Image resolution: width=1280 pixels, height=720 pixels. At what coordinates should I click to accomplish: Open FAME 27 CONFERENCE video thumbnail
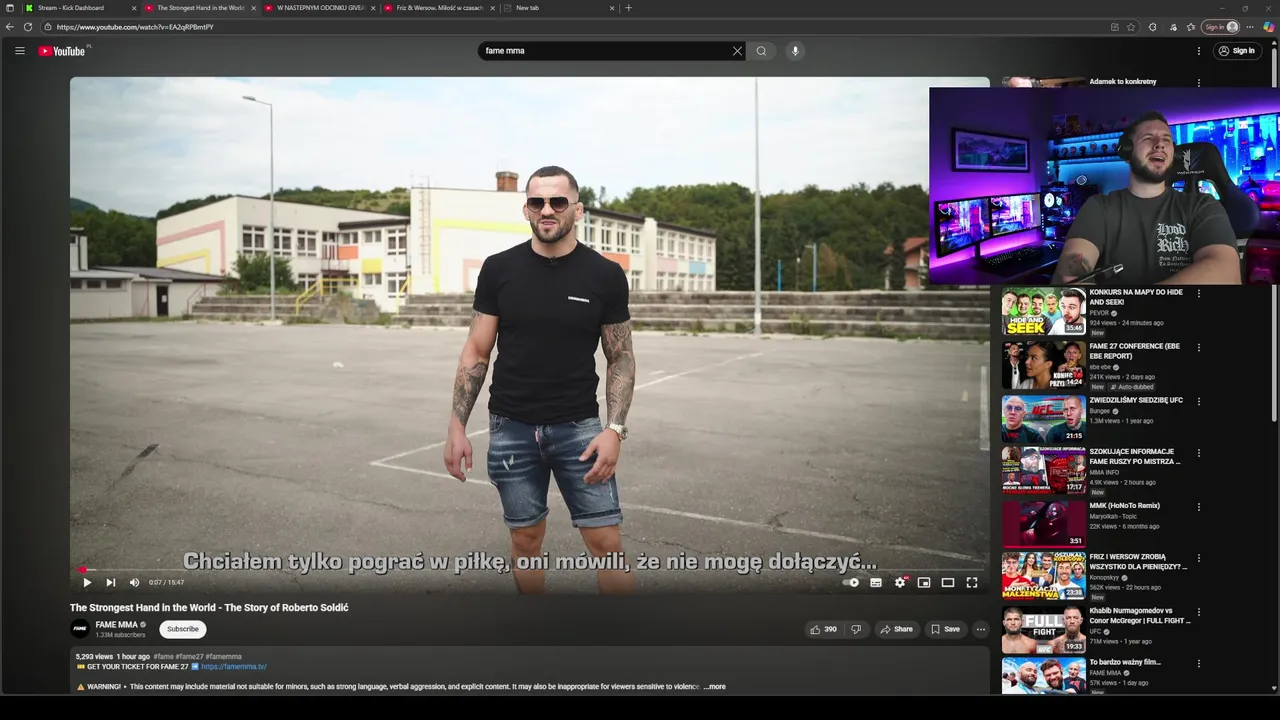pyautogui.click(x=1043, y=365)
